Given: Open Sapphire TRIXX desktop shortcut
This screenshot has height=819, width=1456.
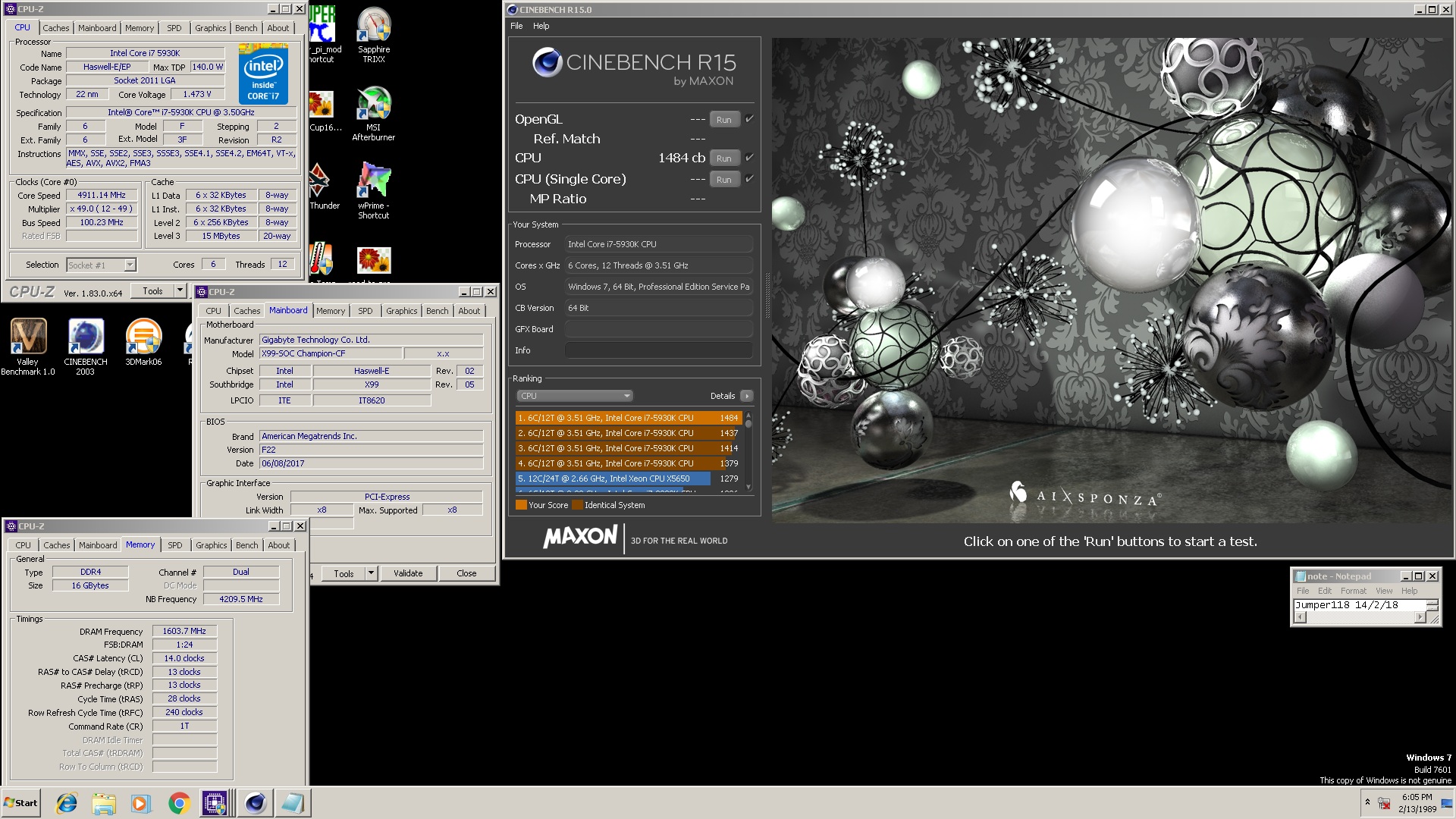Looking at the screenshot, I should click(374, 35).
